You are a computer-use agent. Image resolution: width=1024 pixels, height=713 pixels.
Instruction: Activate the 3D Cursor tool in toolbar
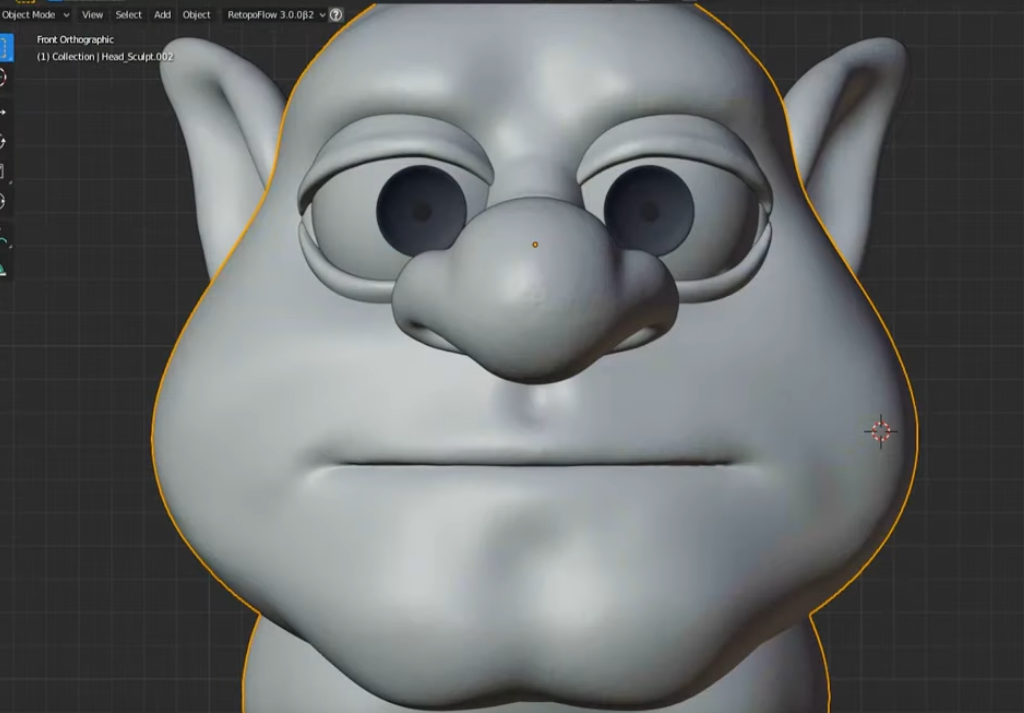click(x=3, y=78)
